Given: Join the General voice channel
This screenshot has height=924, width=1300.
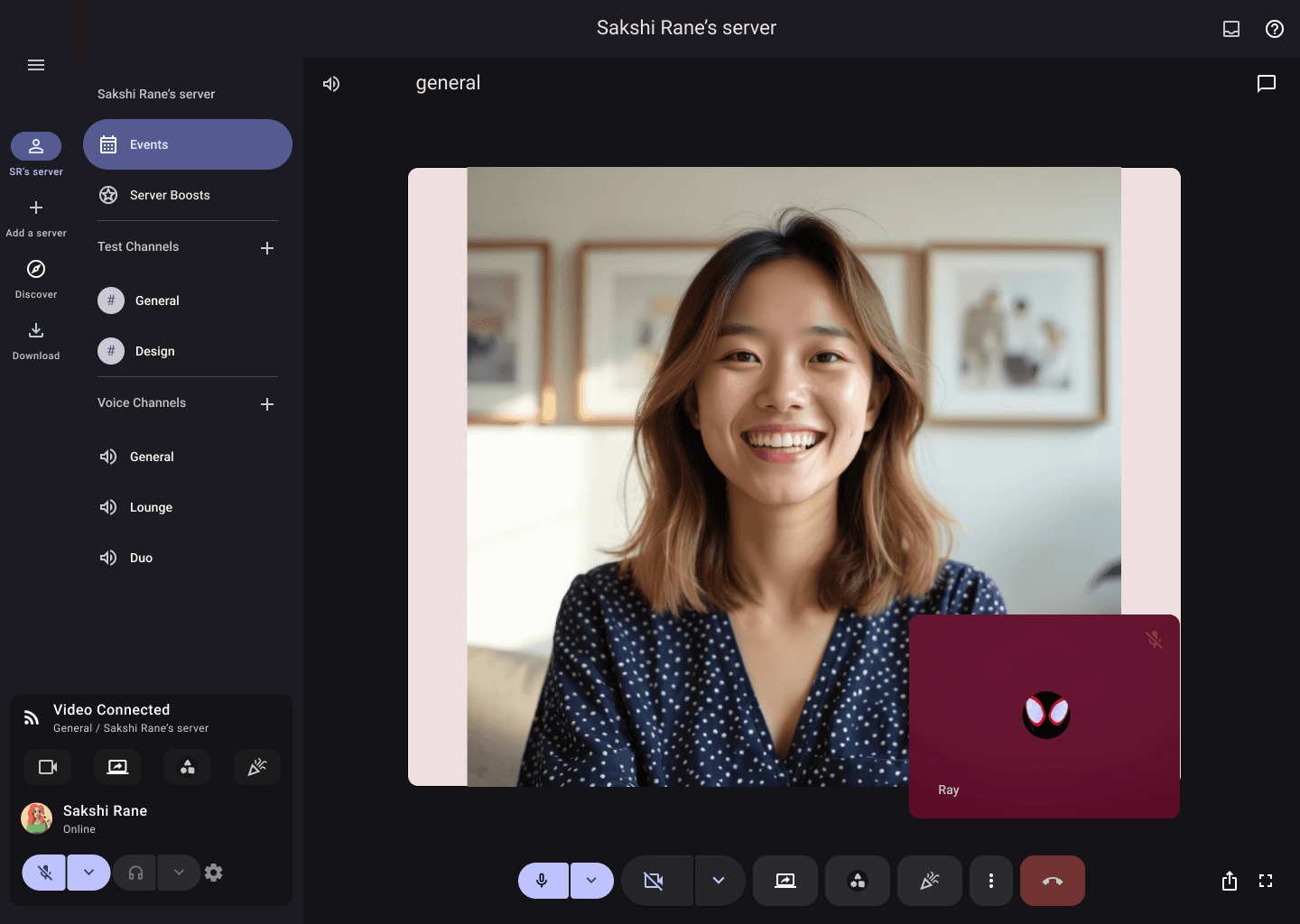Looking at the screenshot, I should point(188,457).
